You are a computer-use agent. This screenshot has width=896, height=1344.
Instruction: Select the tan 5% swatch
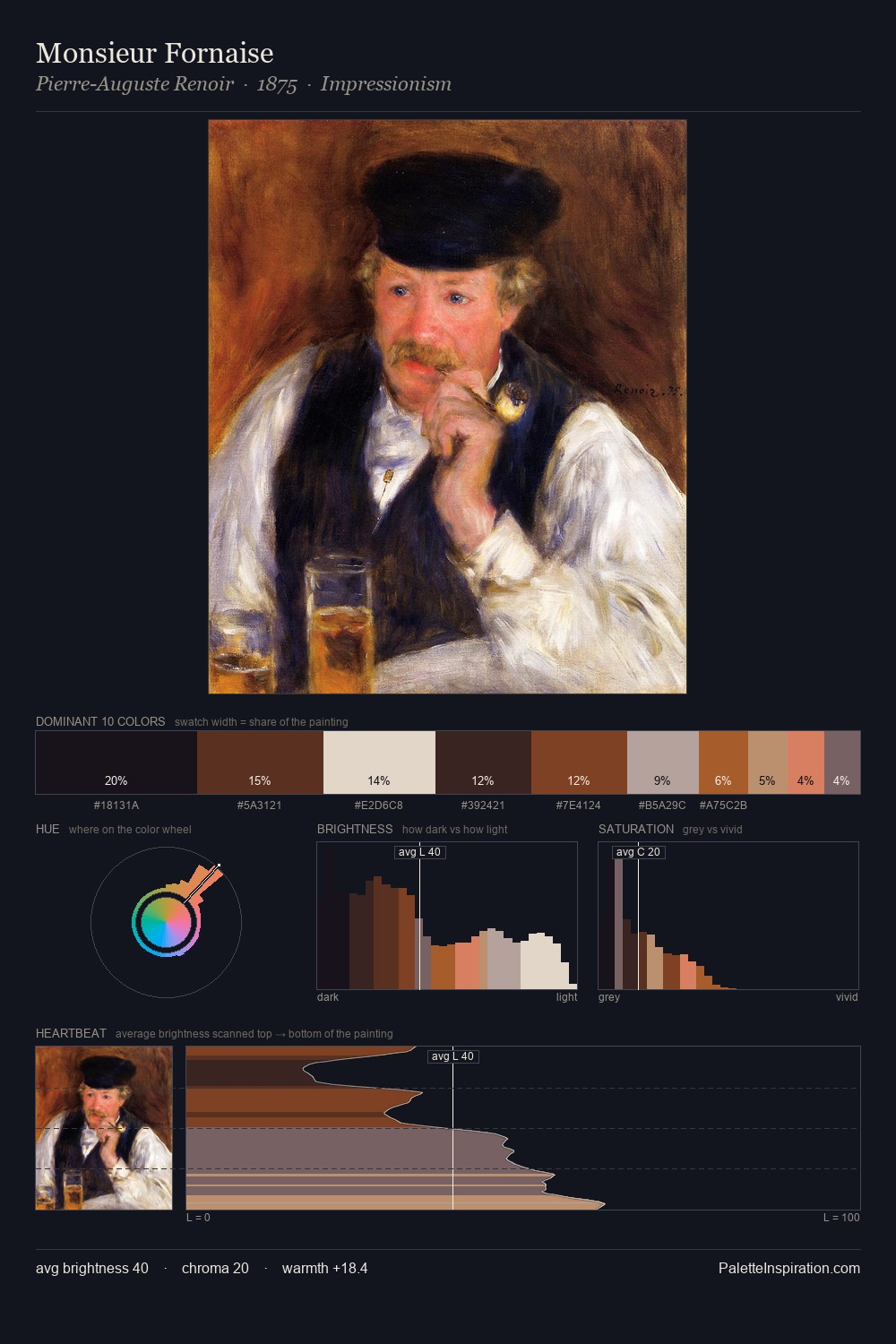tap(767, 762)
